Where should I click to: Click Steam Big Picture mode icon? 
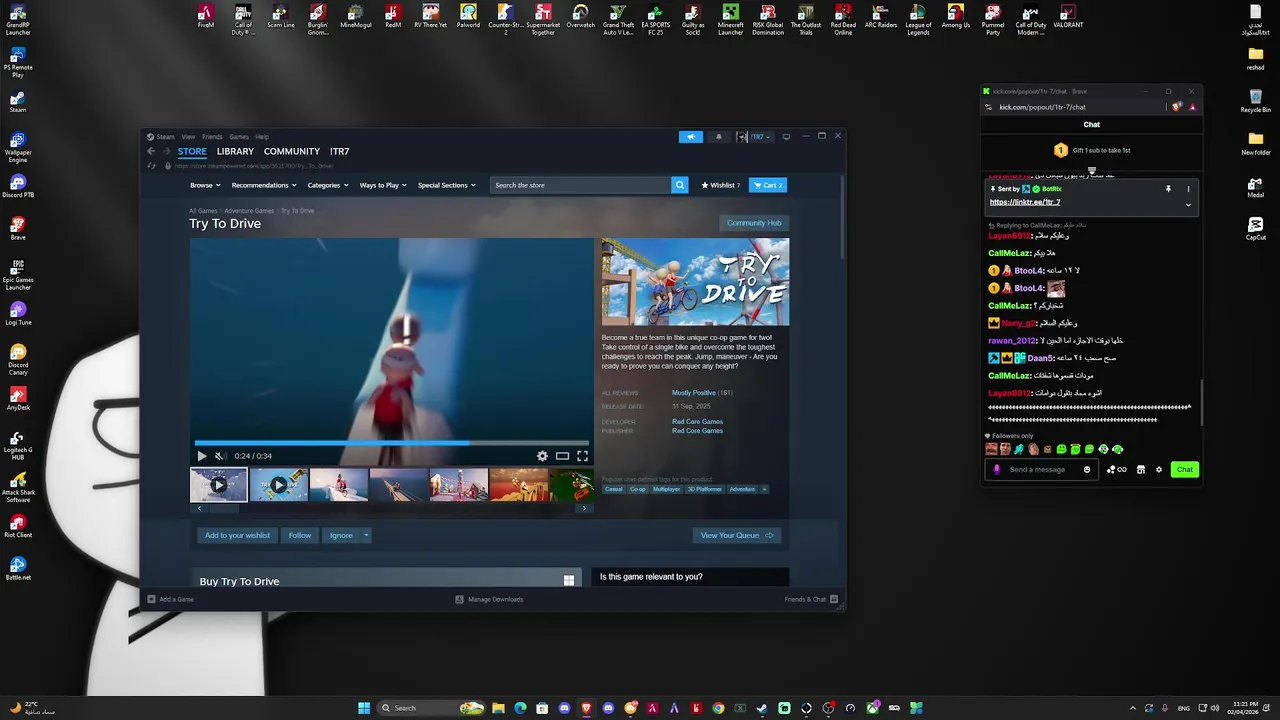coord(786,136)
